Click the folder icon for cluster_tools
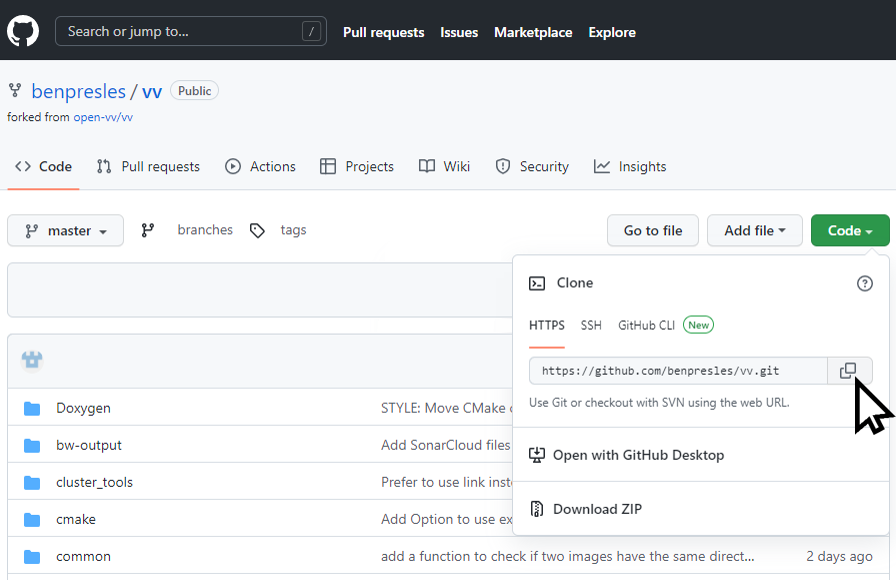This screenshot has width=896, height=580. tap(32, 483)
